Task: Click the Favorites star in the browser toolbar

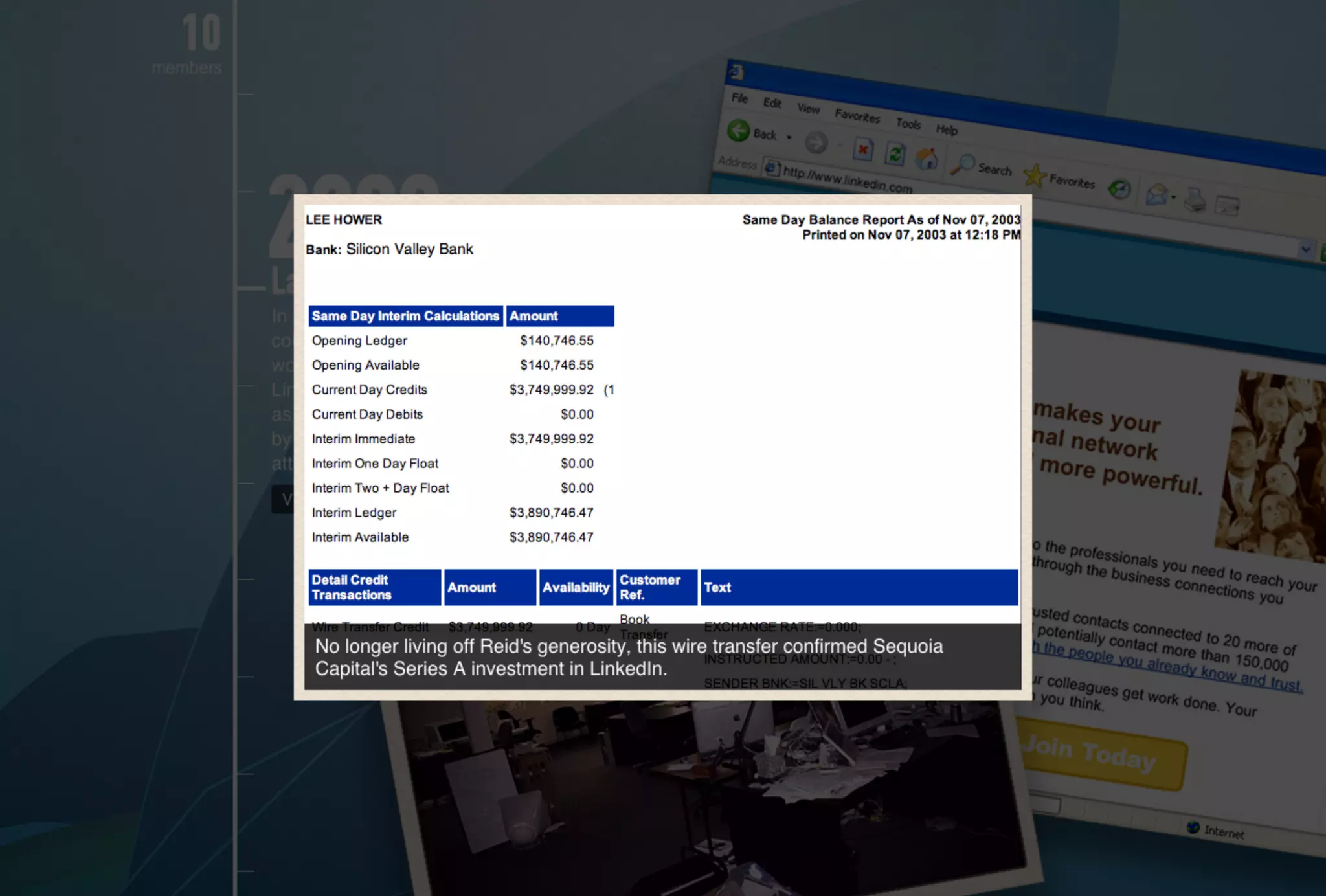Action: pos(1035,175)
